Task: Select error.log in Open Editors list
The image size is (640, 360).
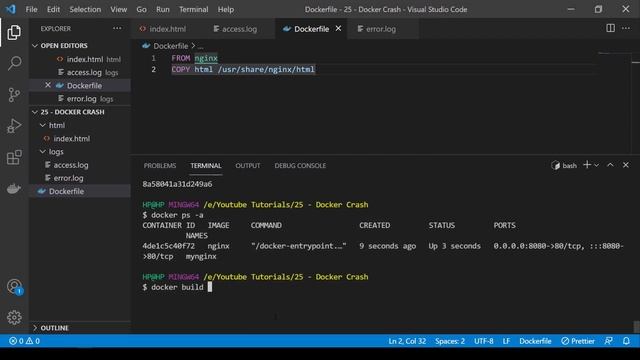Action: click(80, 99)
